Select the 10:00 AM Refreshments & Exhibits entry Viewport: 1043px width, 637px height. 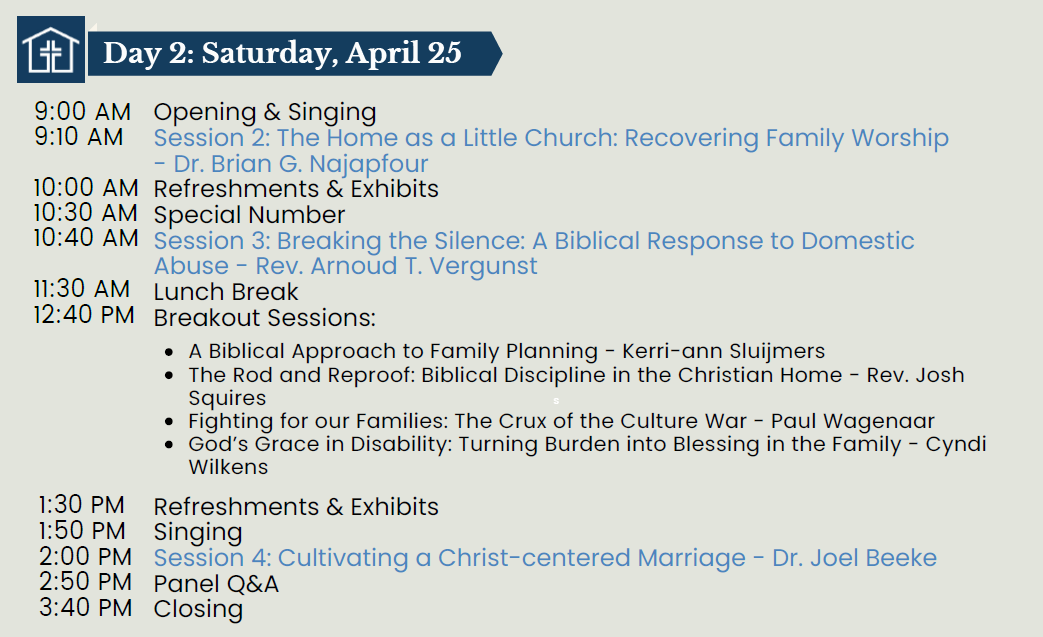click(x=295, y=188)
